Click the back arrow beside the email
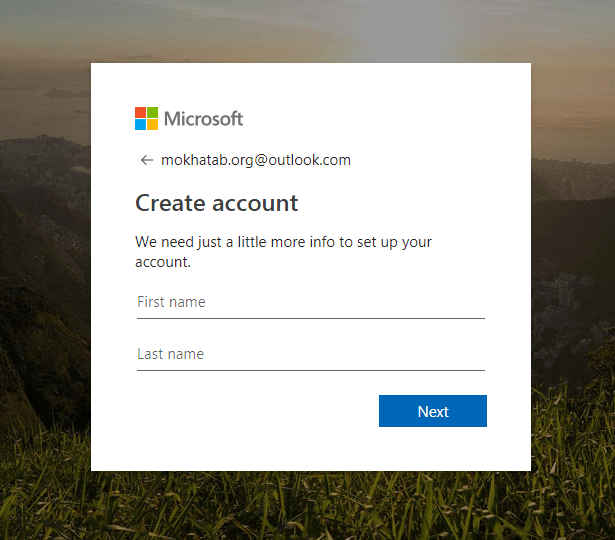Screen dimensions: 615x540 pos(146,160)
